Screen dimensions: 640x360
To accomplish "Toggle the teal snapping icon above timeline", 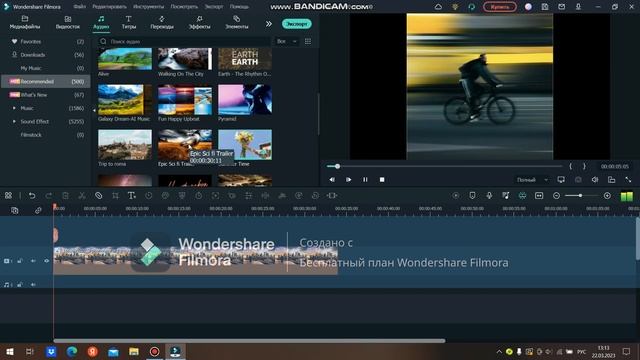I will [x=522, y=196].
